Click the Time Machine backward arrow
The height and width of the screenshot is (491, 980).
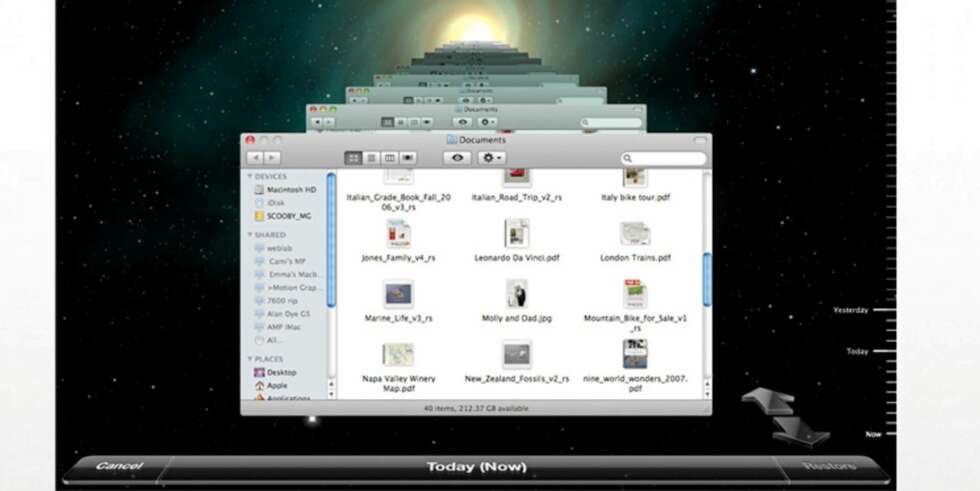click(768, 400)
